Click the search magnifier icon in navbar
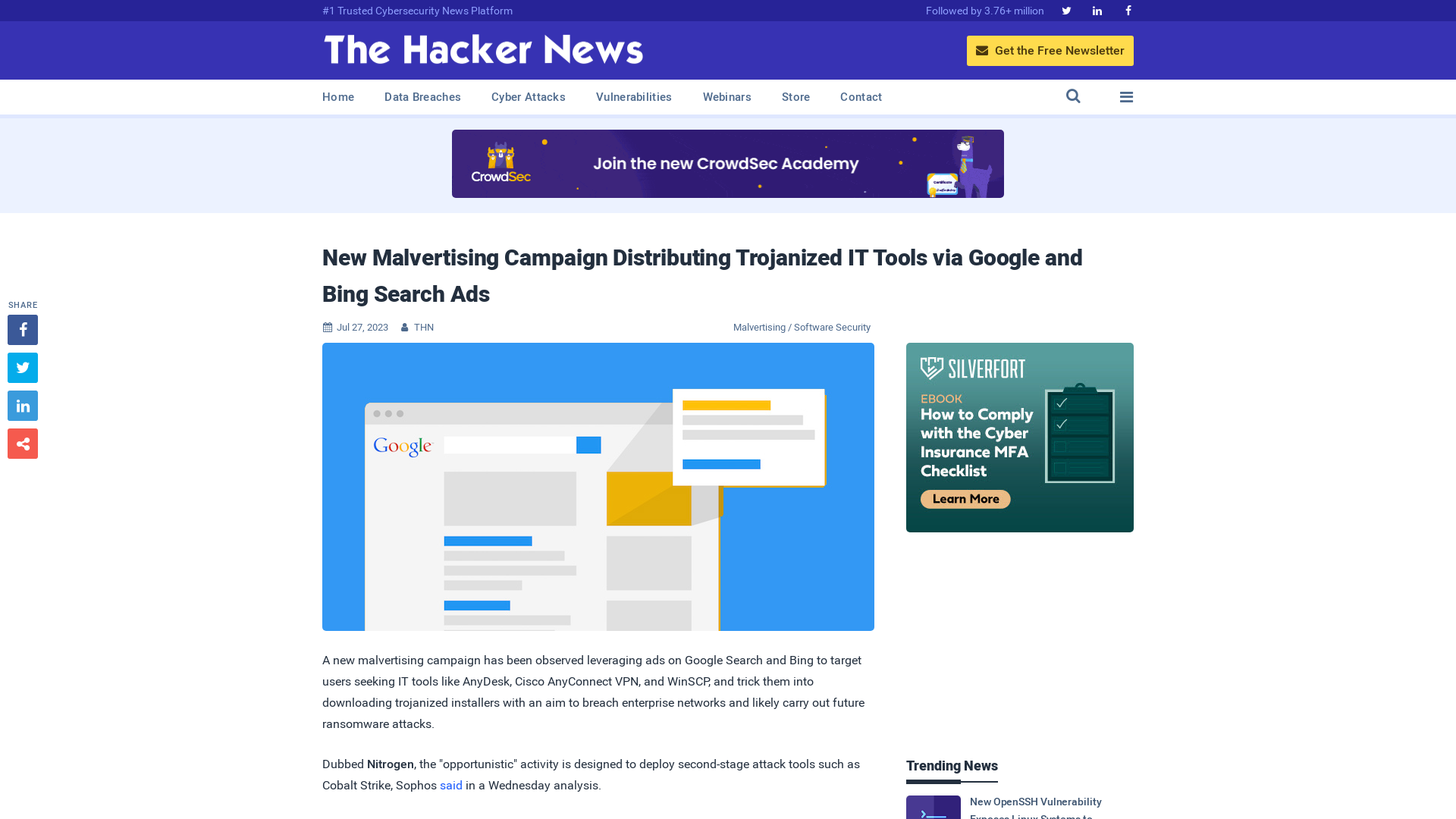 pos(1072,96)
